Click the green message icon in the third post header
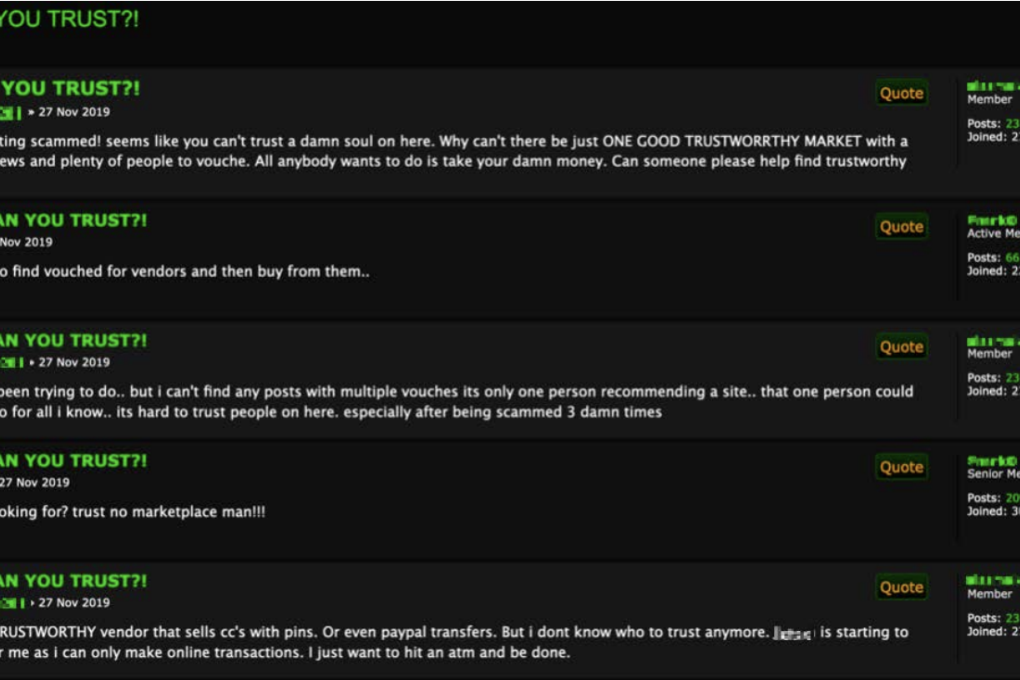The image size is (1020, 680). click(10, 362)
